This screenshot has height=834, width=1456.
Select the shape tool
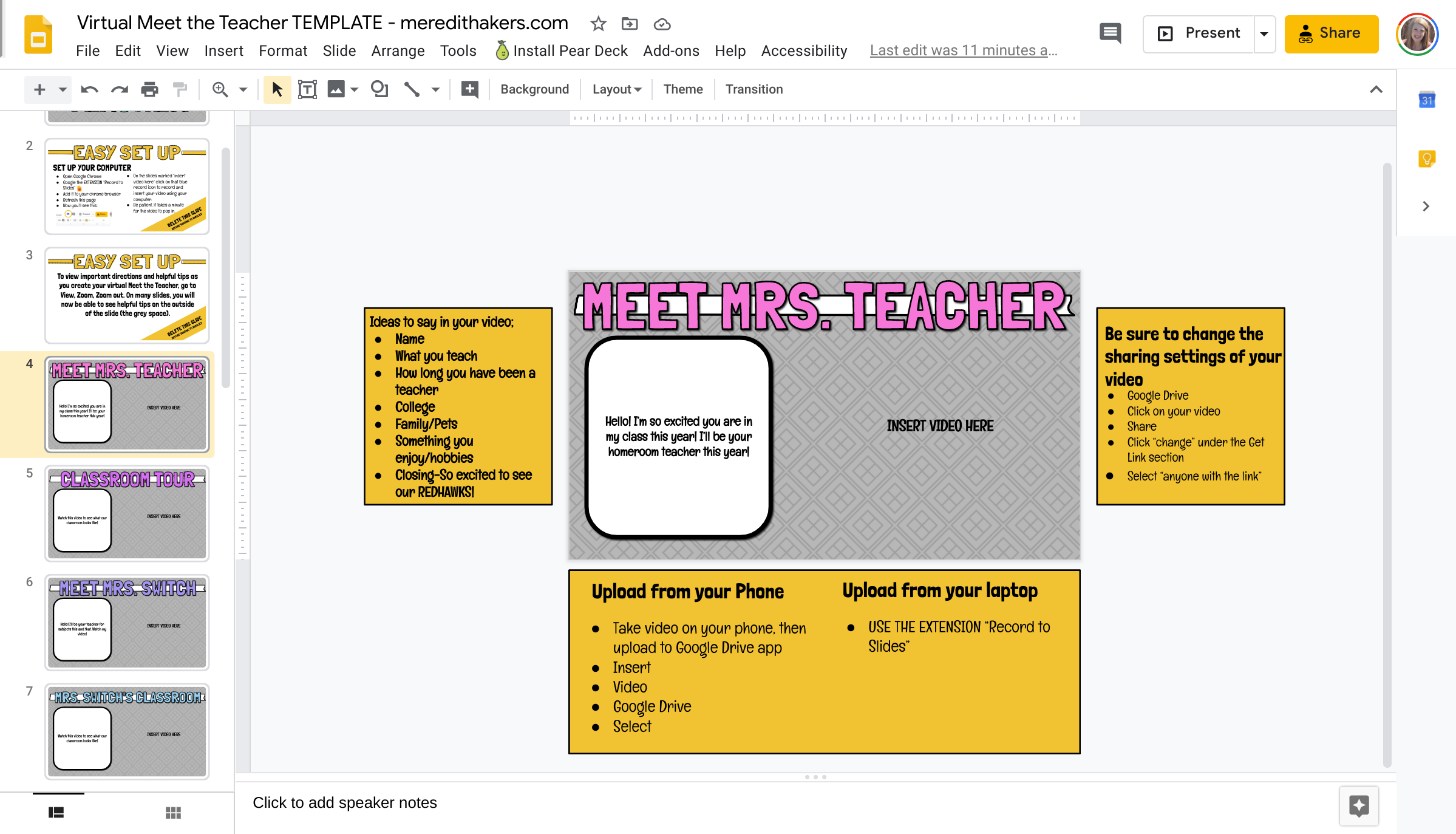click(x=379, y=89)
